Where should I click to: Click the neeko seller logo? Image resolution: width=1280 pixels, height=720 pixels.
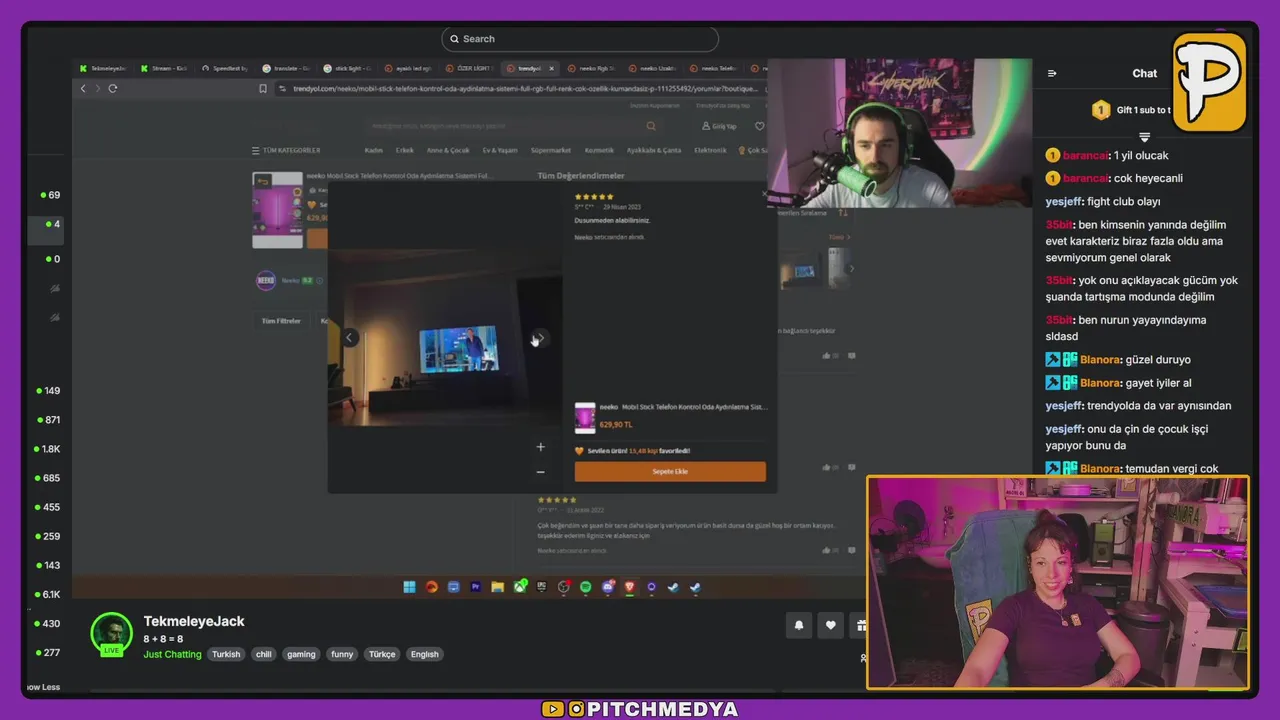tap(266, 281)
